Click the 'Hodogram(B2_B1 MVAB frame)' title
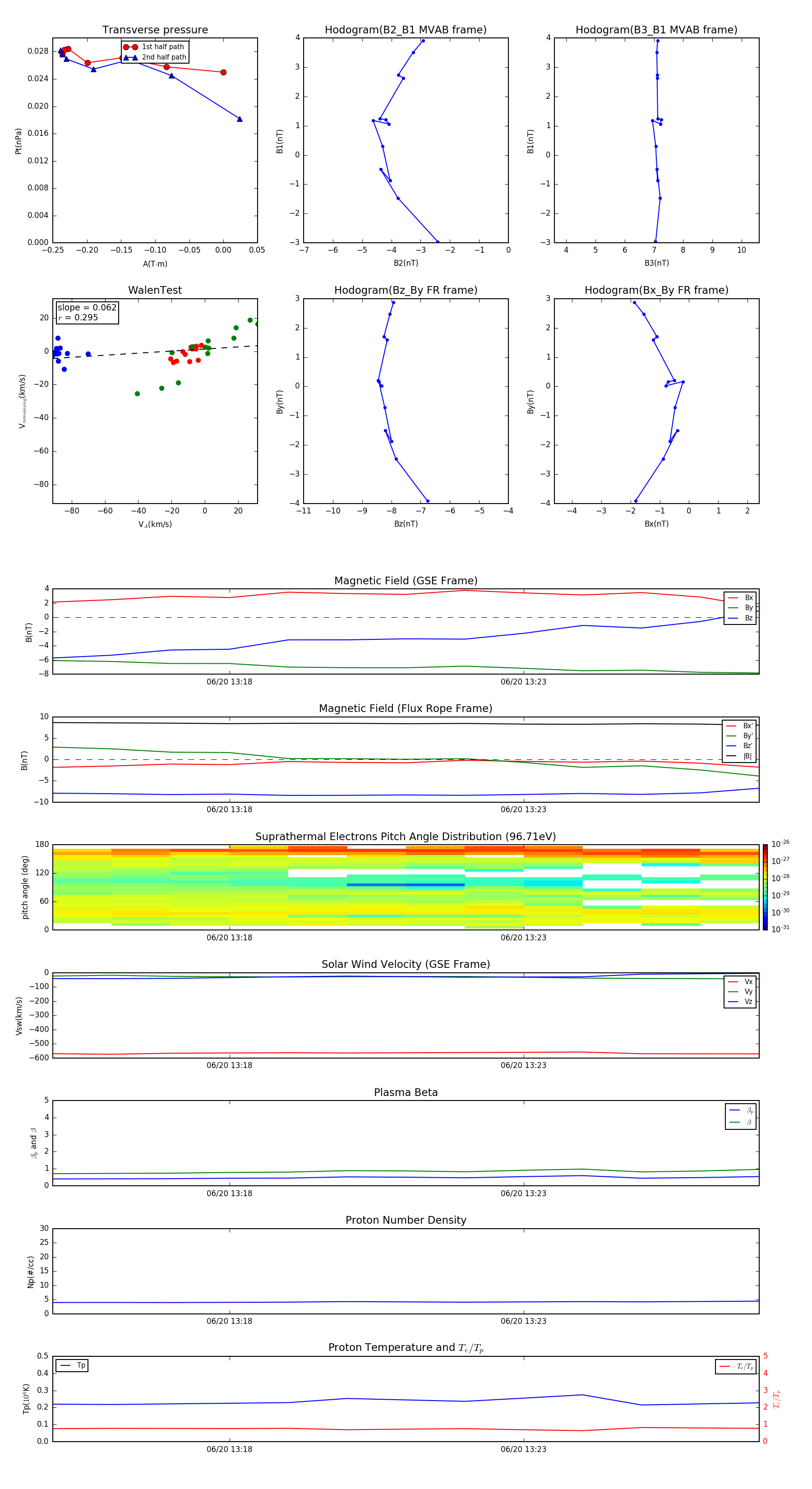 coord(406,30)
